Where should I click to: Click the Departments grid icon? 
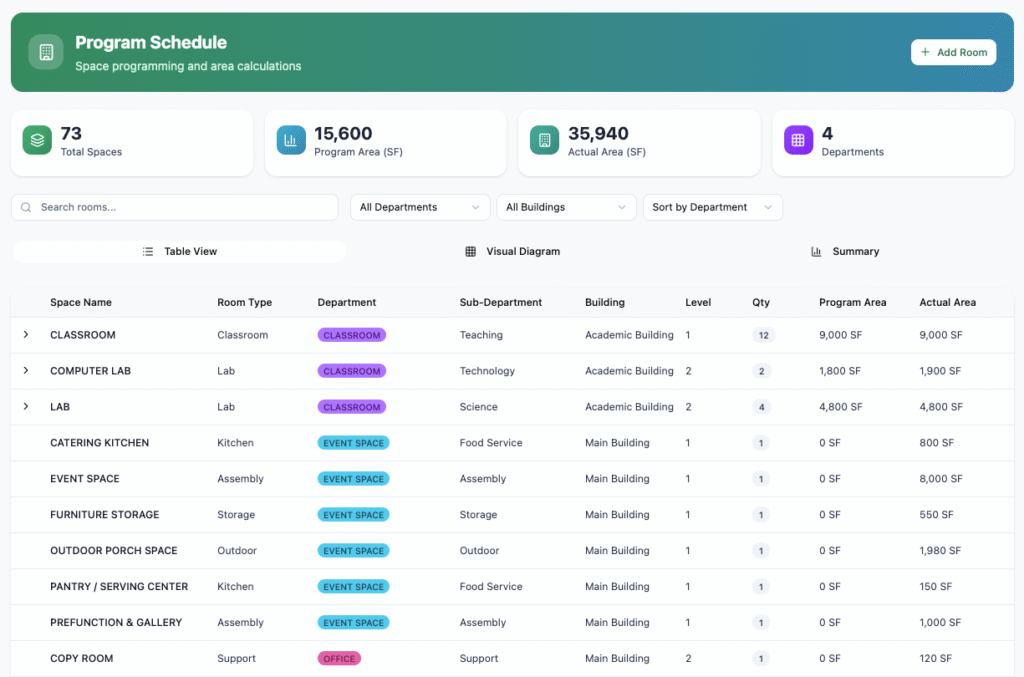(x=798, y=141)
